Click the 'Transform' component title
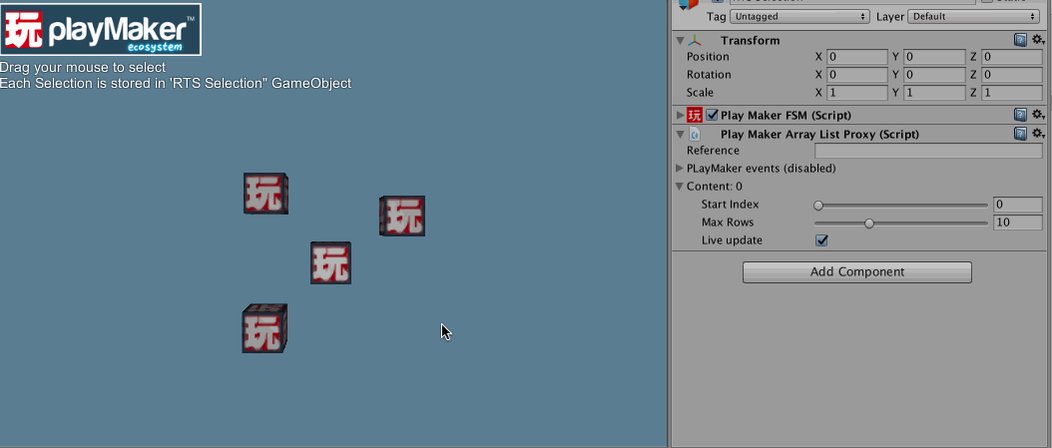Viewport: 1052px width, 448px height. [750, 41]
